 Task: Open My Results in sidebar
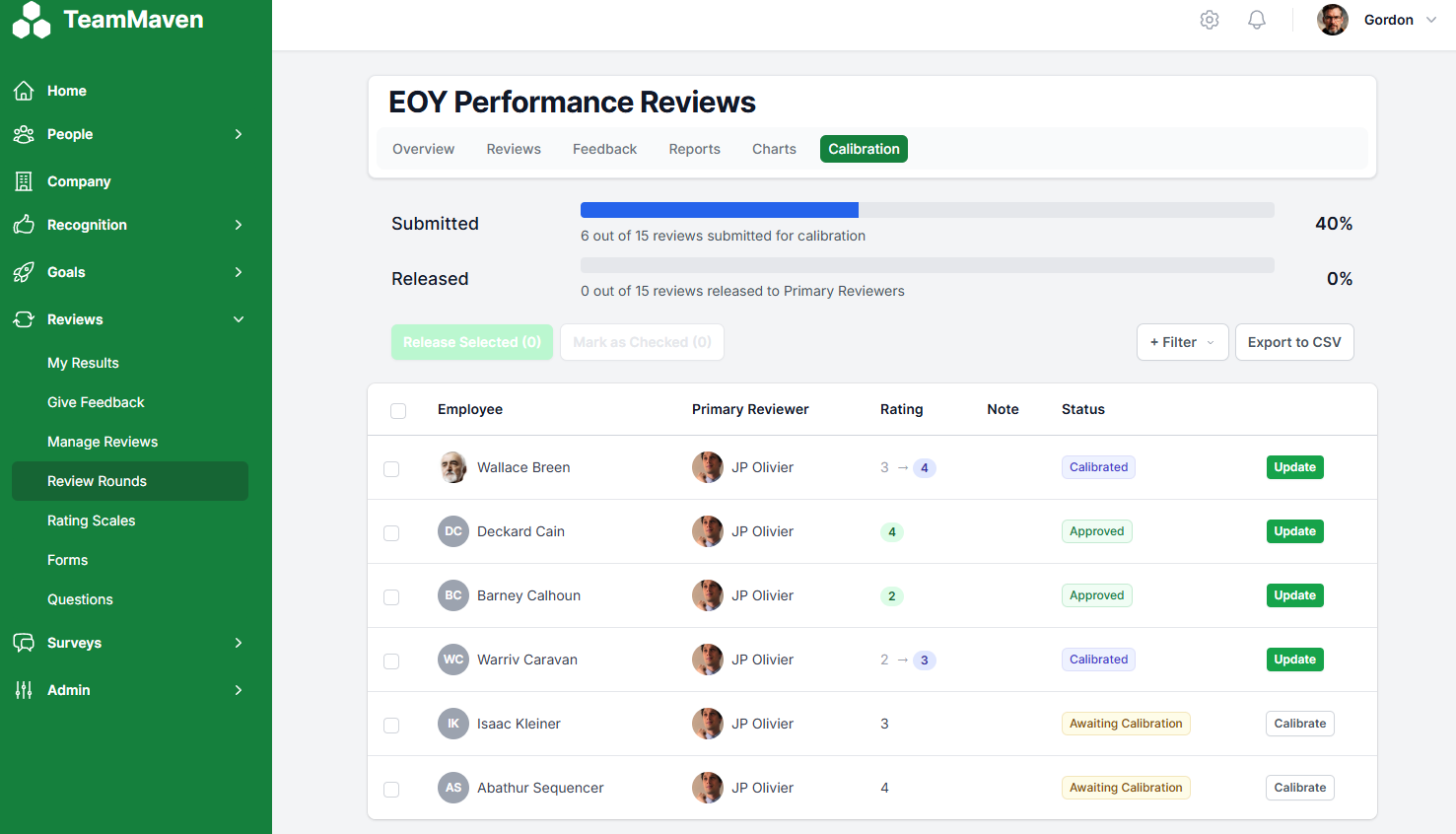(83, 363)
